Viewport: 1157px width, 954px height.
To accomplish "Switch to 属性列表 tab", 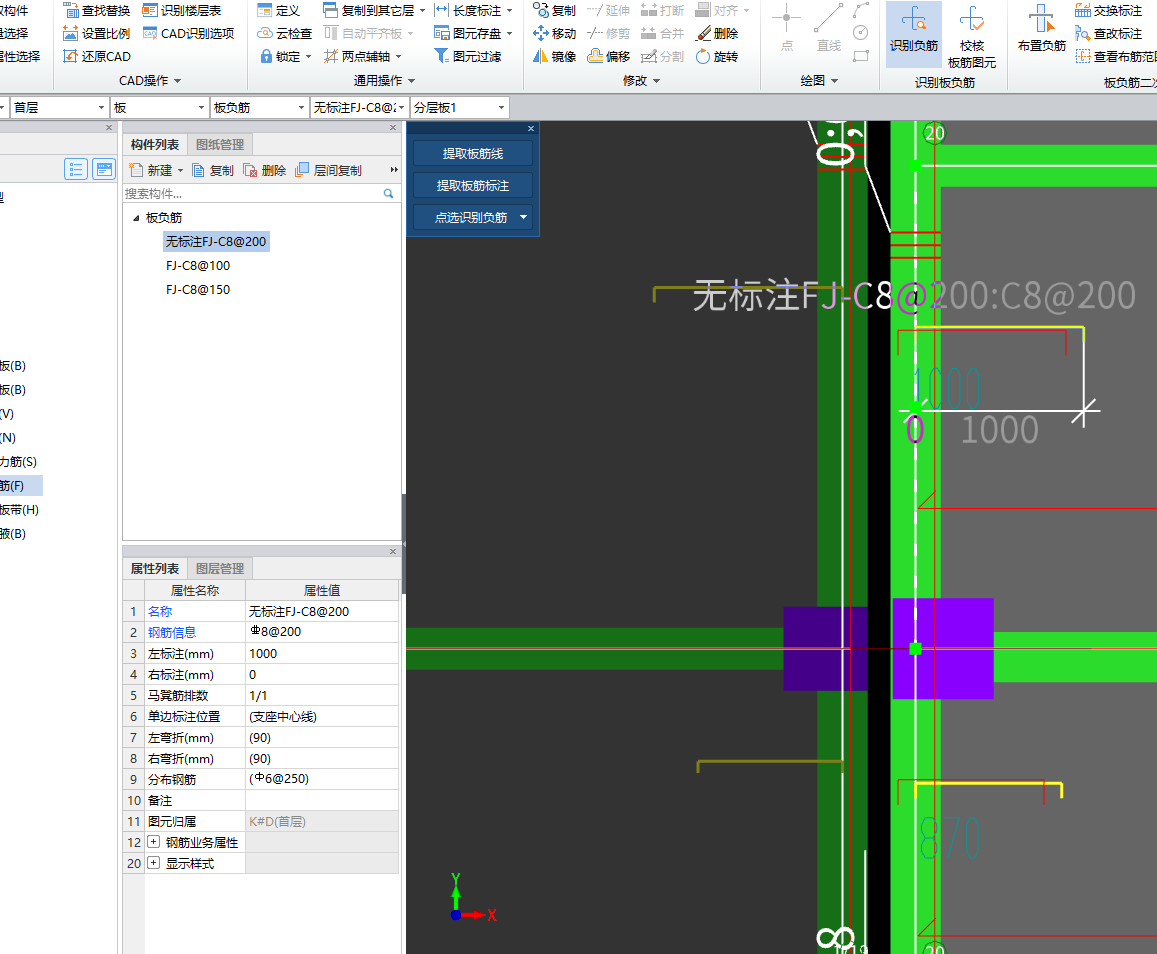I will pos(155,569).
